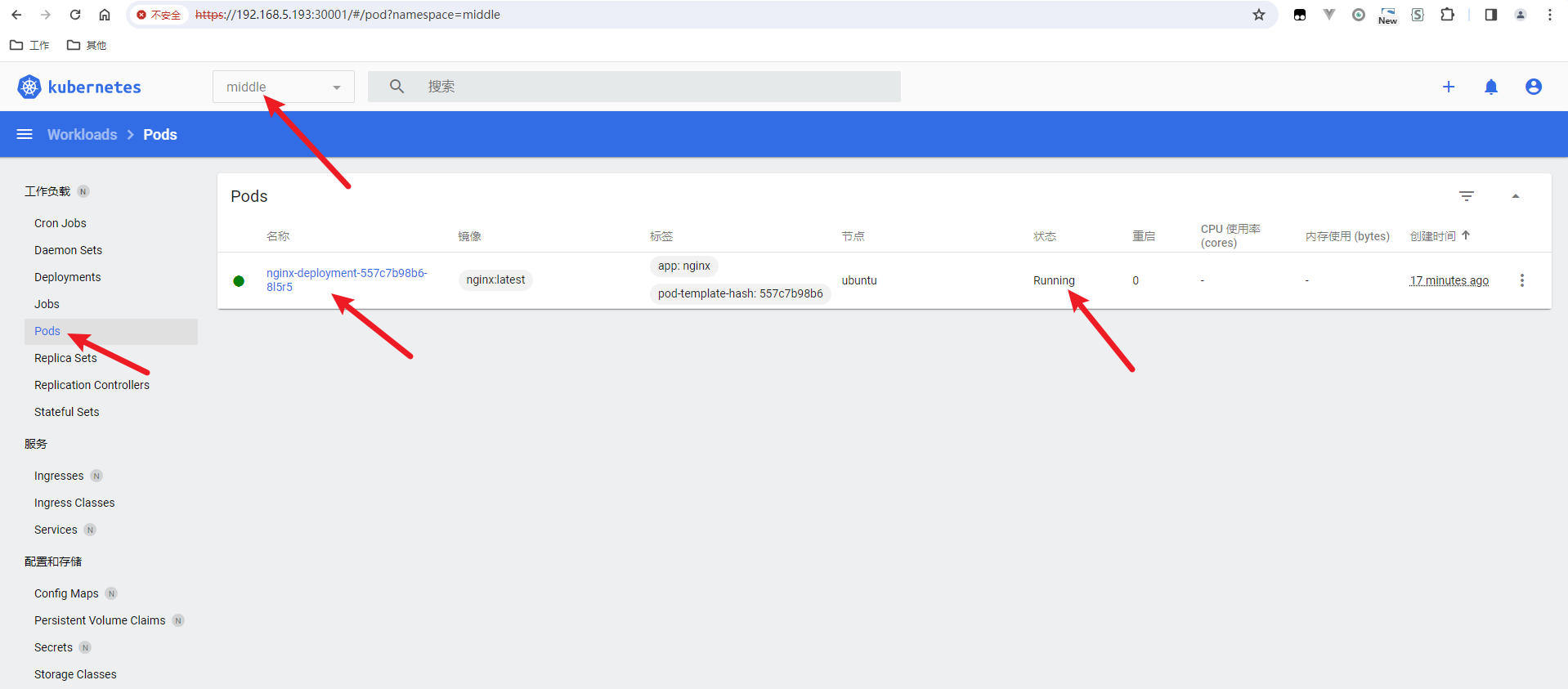
Task: Click the Kubernetes logo icon
Action: 29,87
